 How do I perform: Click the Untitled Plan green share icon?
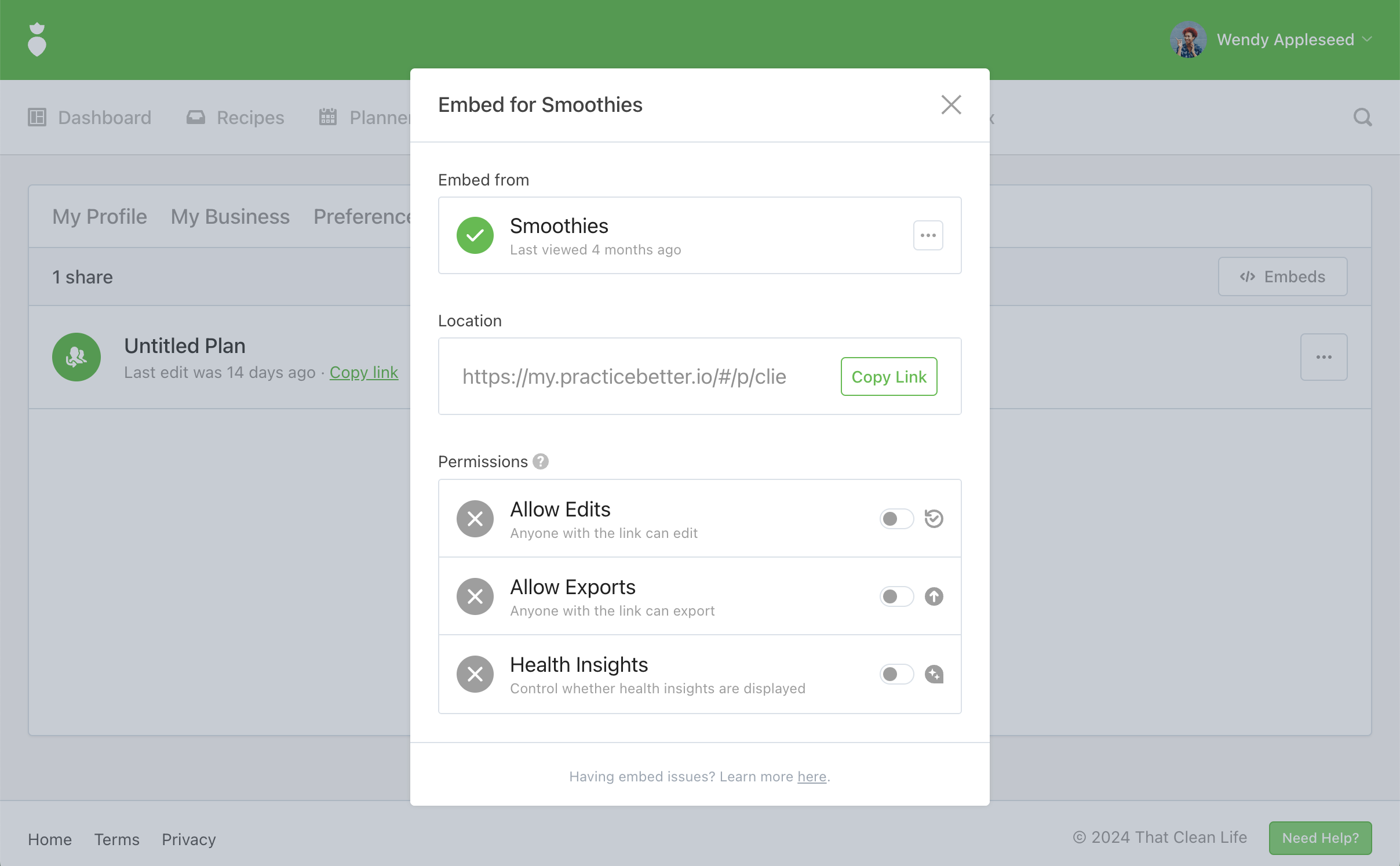[x=76, y=357]
